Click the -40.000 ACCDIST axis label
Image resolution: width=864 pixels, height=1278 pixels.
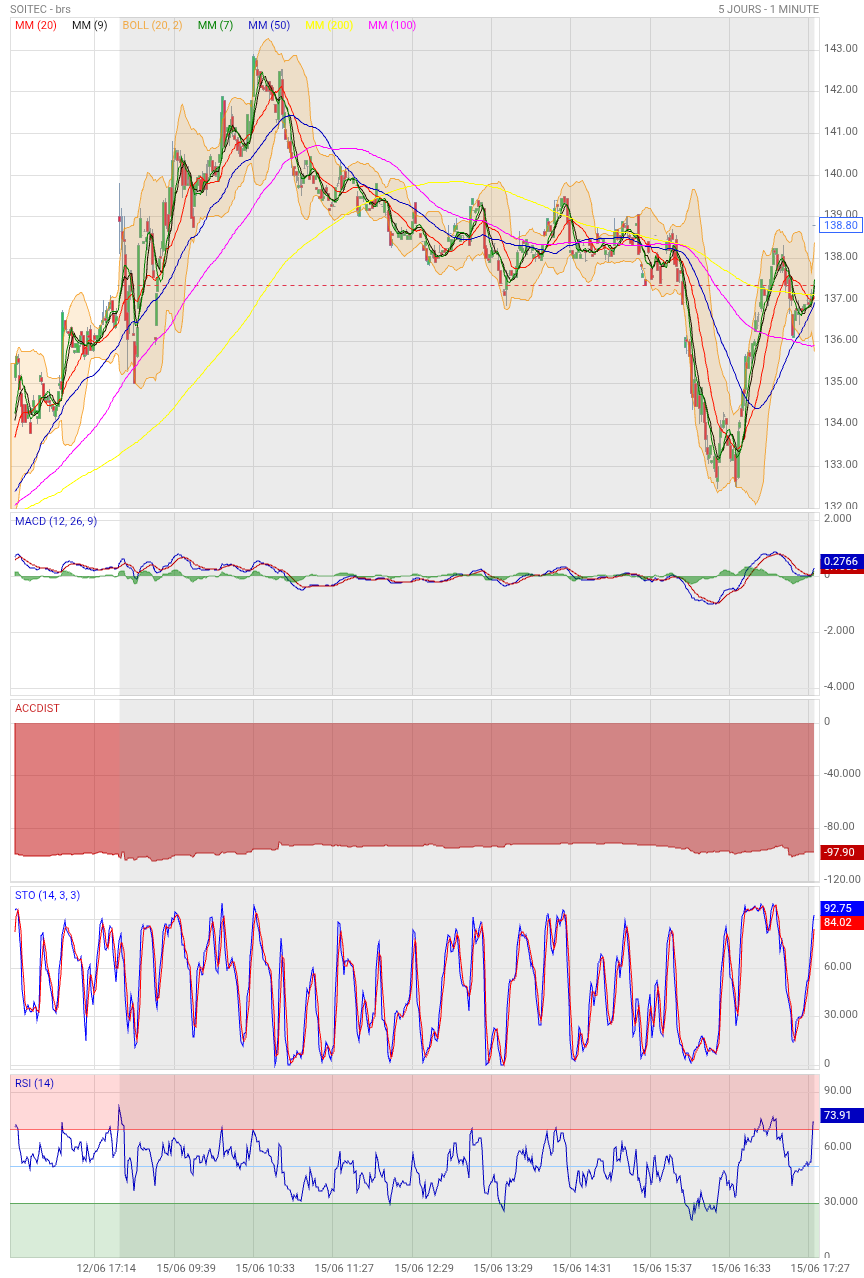tap(842, 773)
